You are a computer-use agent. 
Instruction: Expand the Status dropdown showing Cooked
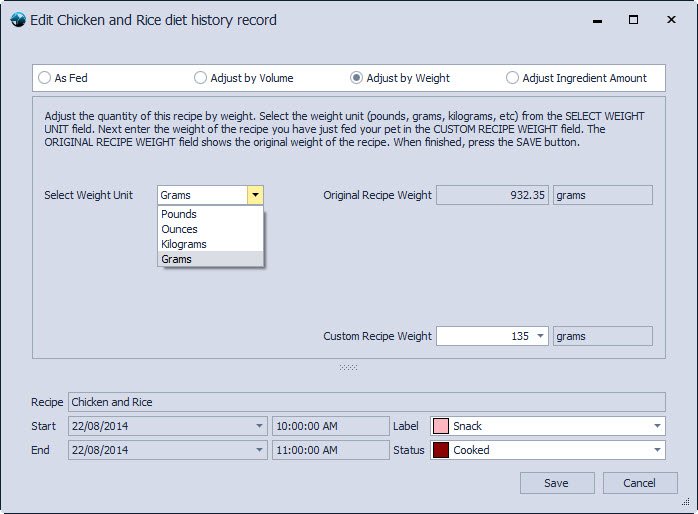point(657,450)
